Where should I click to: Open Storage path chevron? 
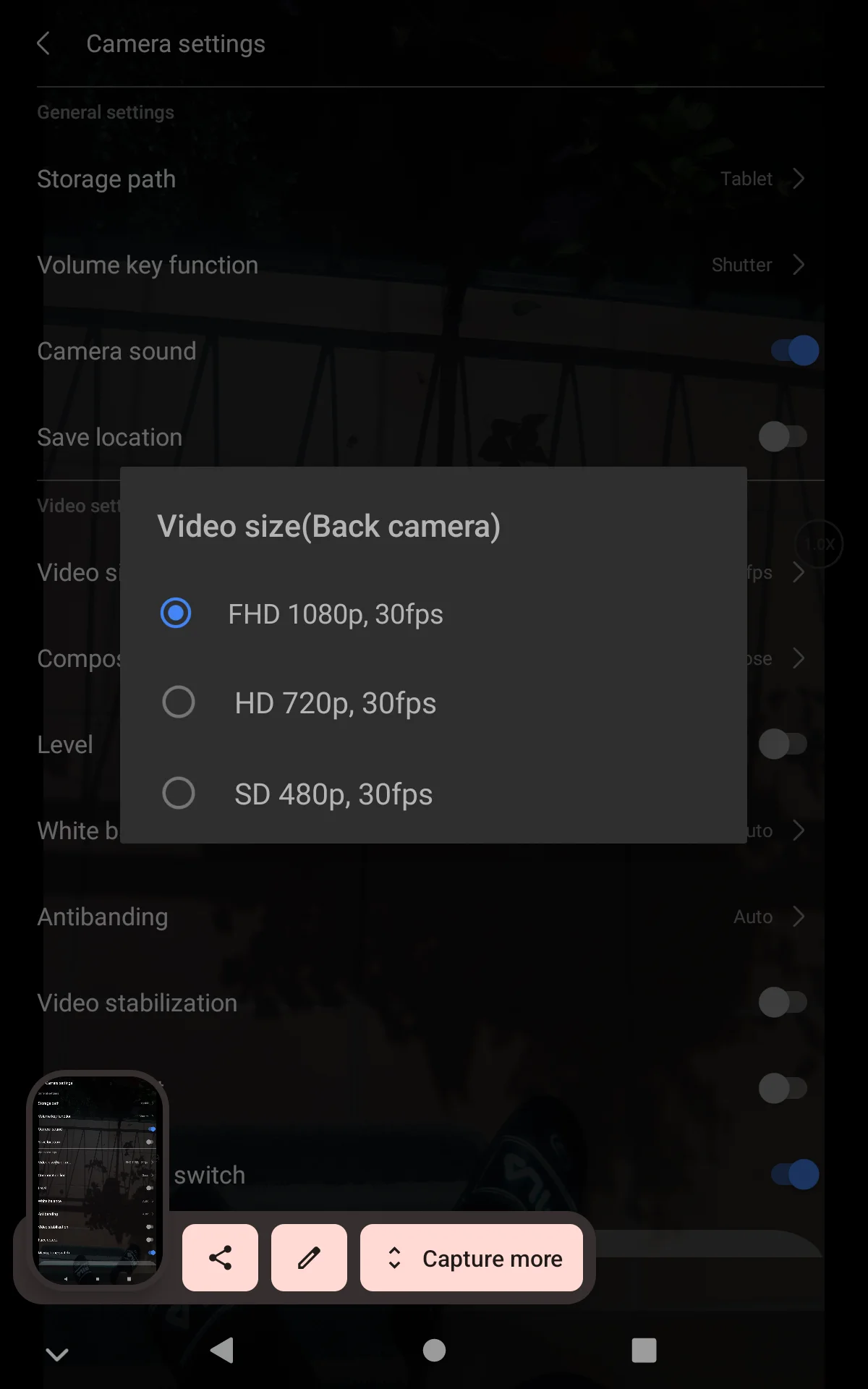pos(798,179)
